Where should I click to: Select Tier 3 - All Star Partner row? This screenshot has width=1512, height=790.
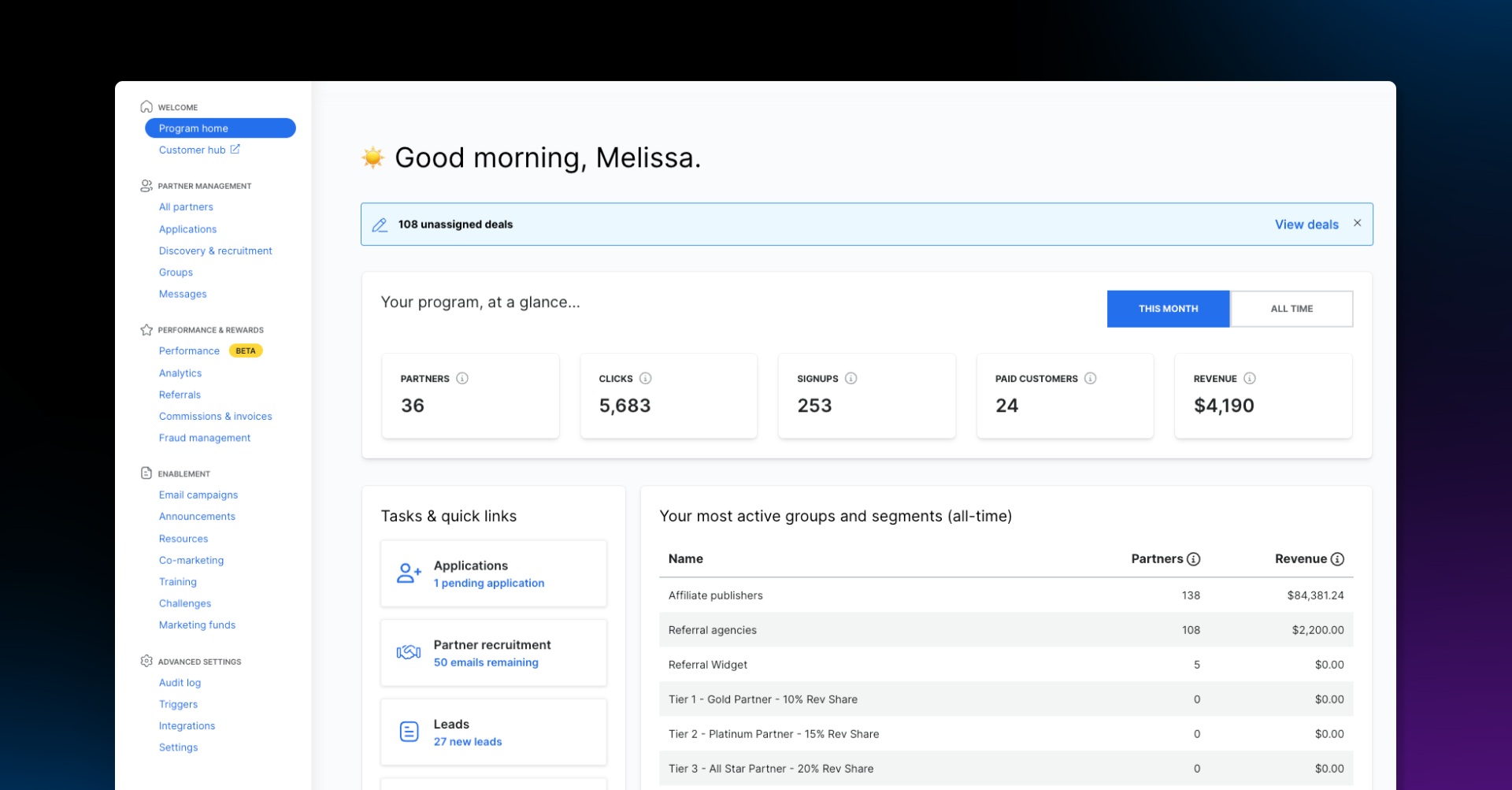coord(1006,769)
